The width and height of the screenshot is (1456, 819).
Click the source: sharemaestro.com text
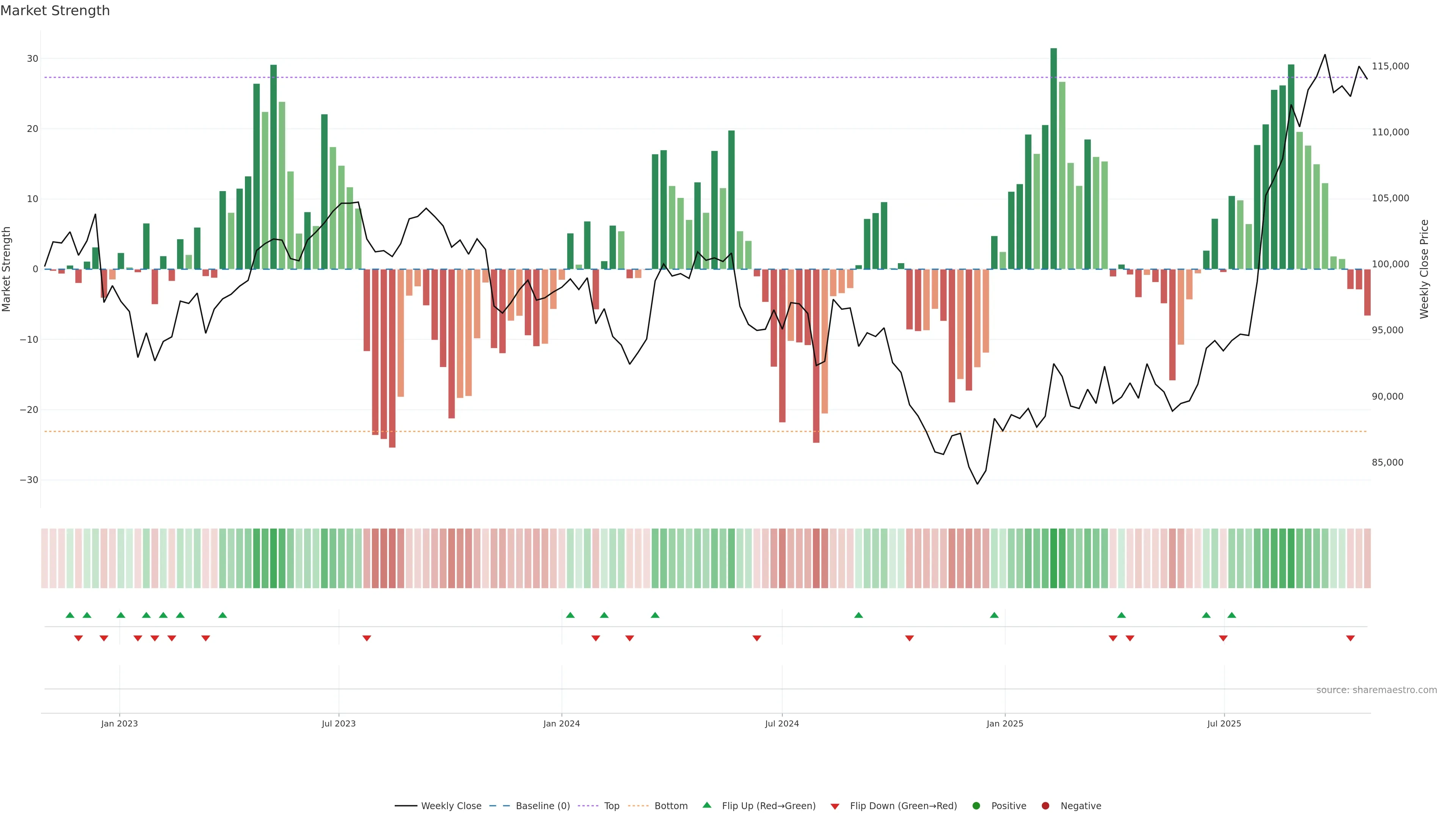[x=1376, y=690]
